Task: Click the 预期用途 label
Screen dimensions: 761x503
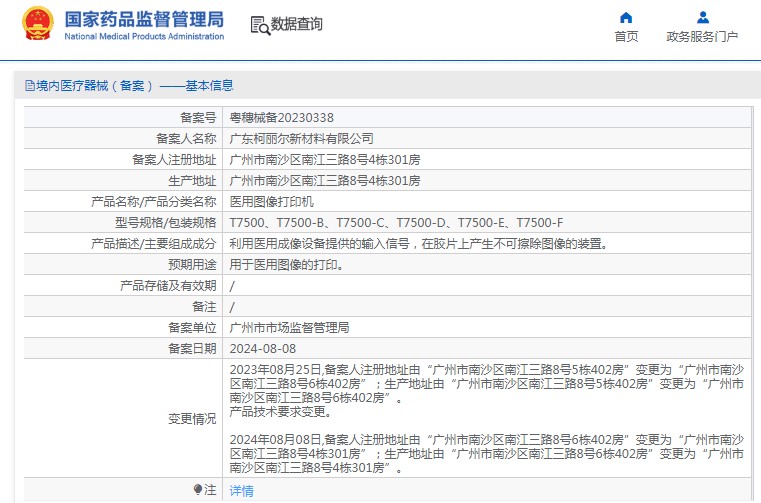Action: point(192,265)
